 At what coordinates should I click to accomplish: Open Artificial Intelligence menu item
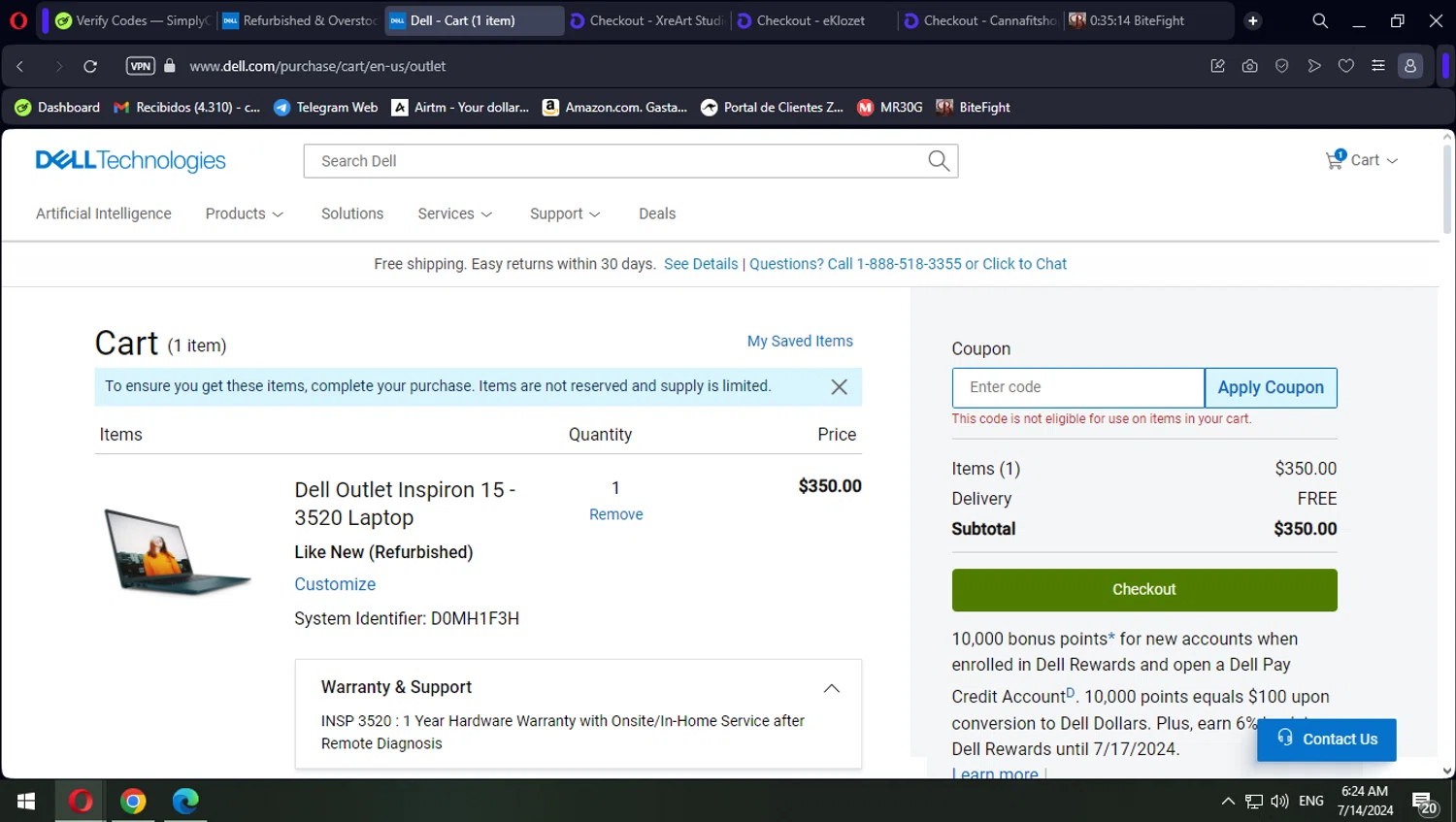click(104, 214)
